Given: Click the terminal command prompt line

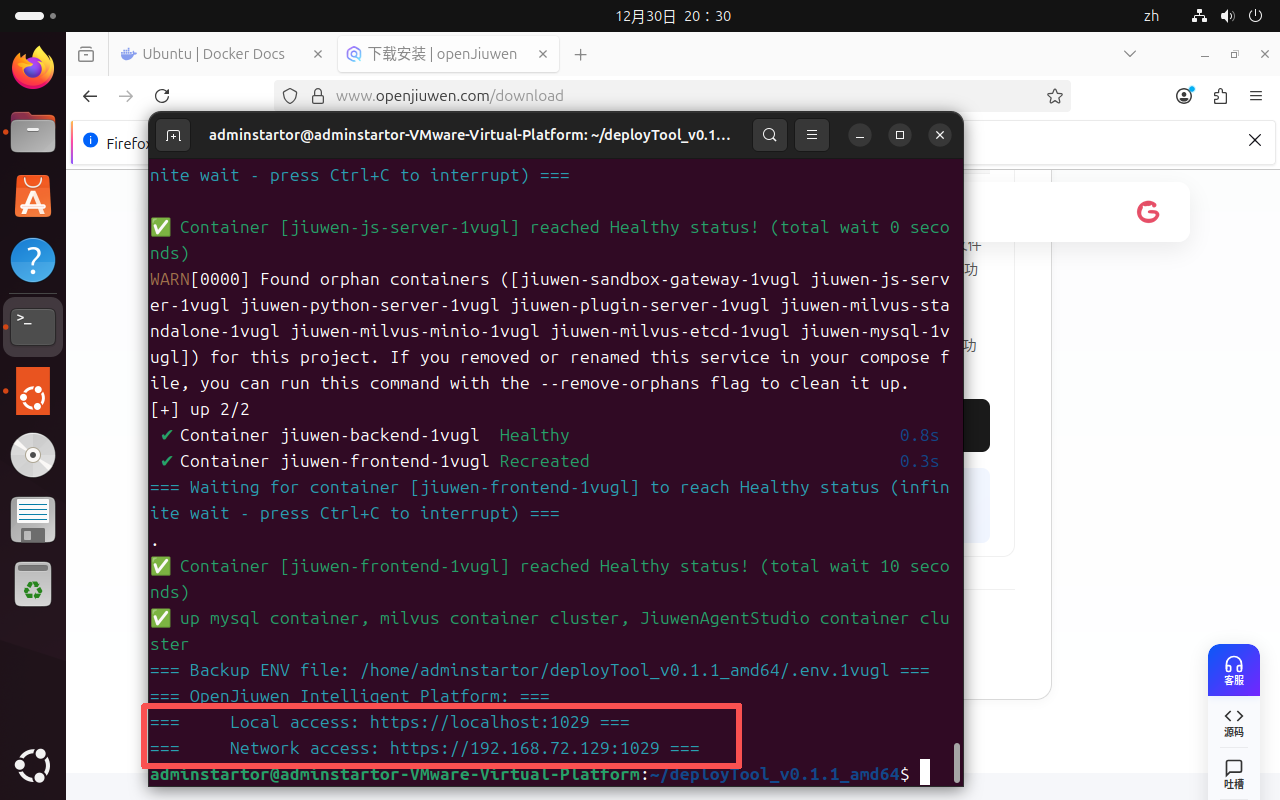Looking at the screenshot, I should pos(540,774).
